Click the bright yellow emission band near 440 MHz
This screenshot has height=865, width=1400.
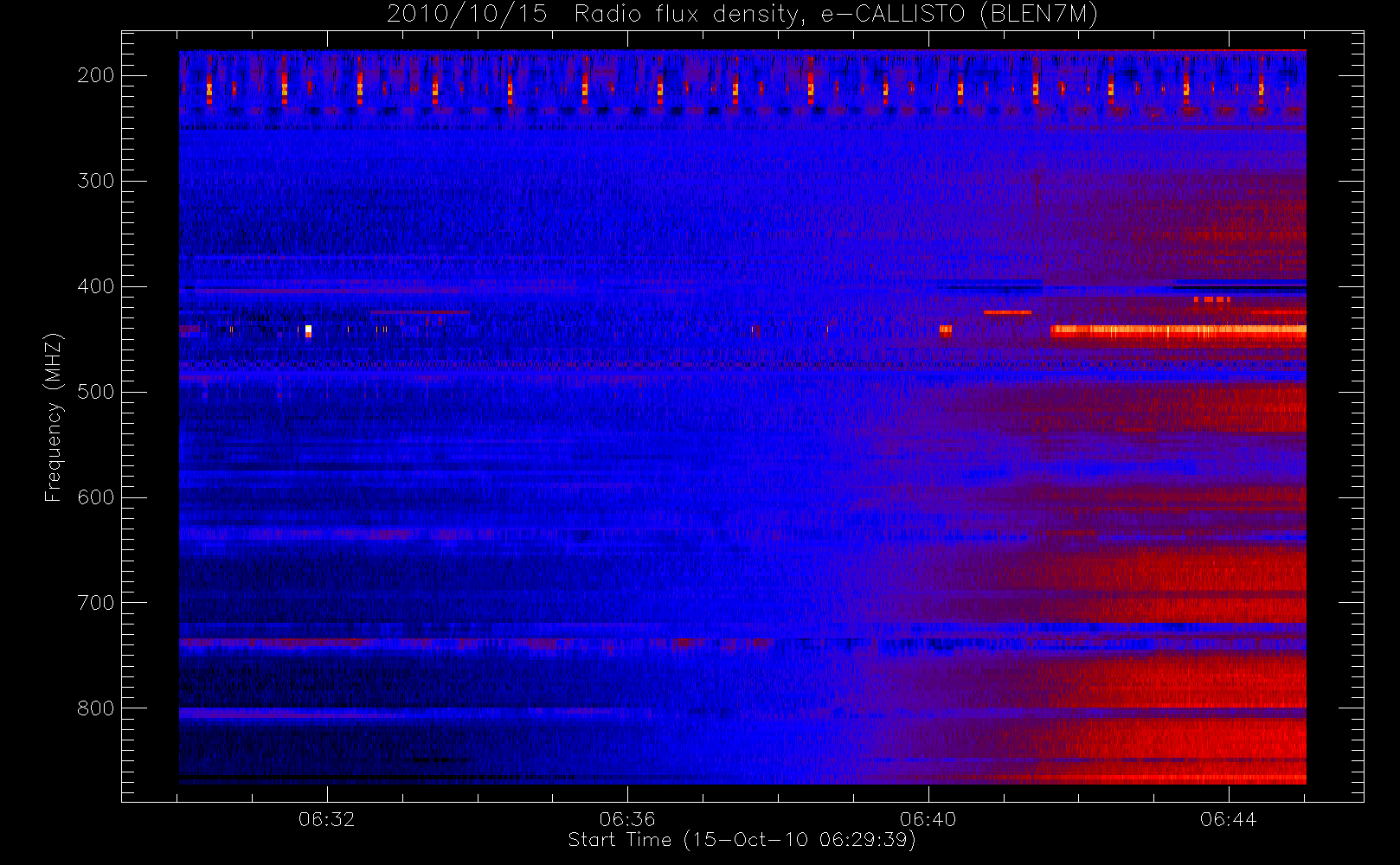pos(1178,330)
